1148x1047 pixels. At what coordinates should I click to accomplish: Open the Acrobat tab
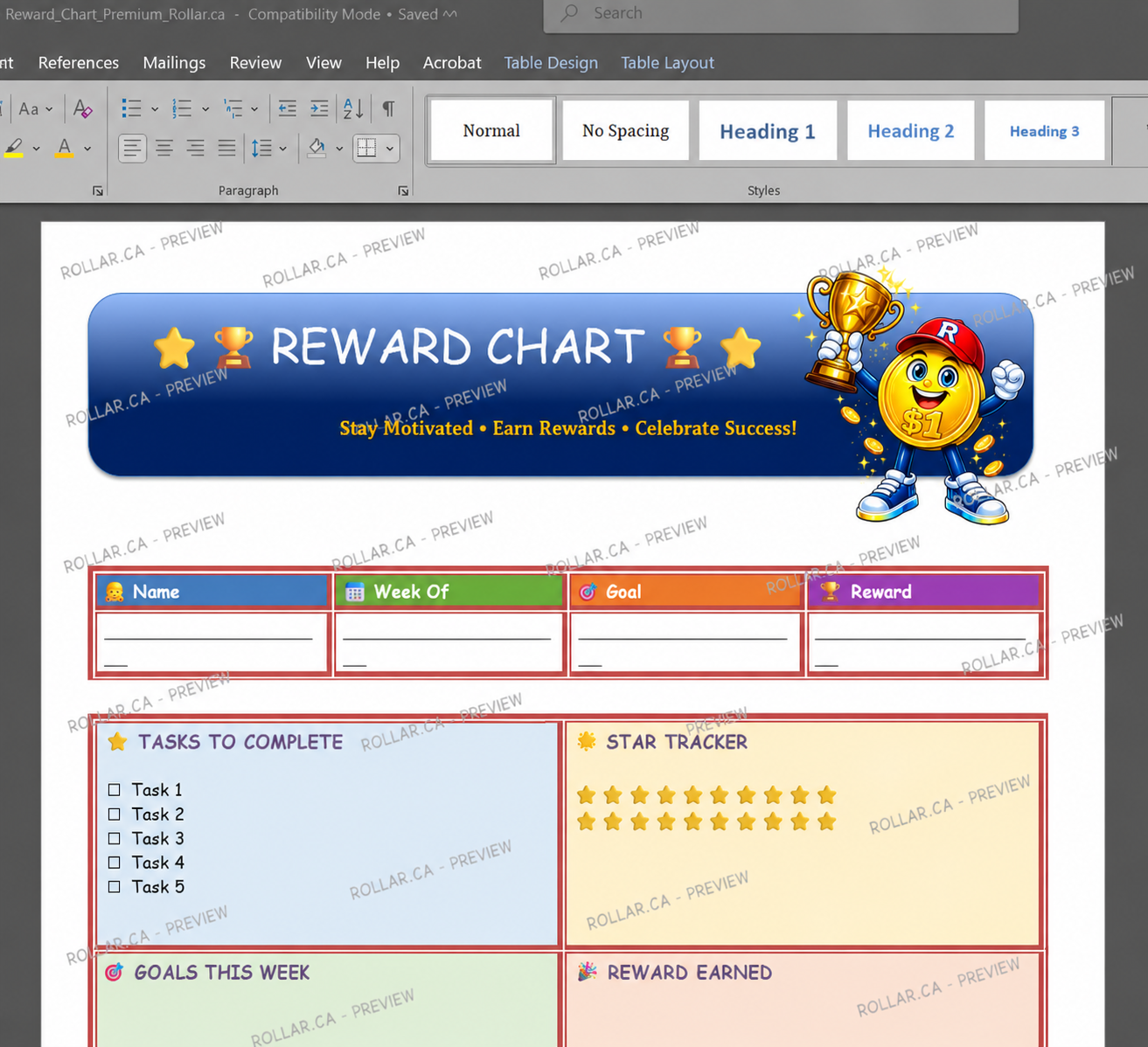pyautogui.click(x=452, y=63)
